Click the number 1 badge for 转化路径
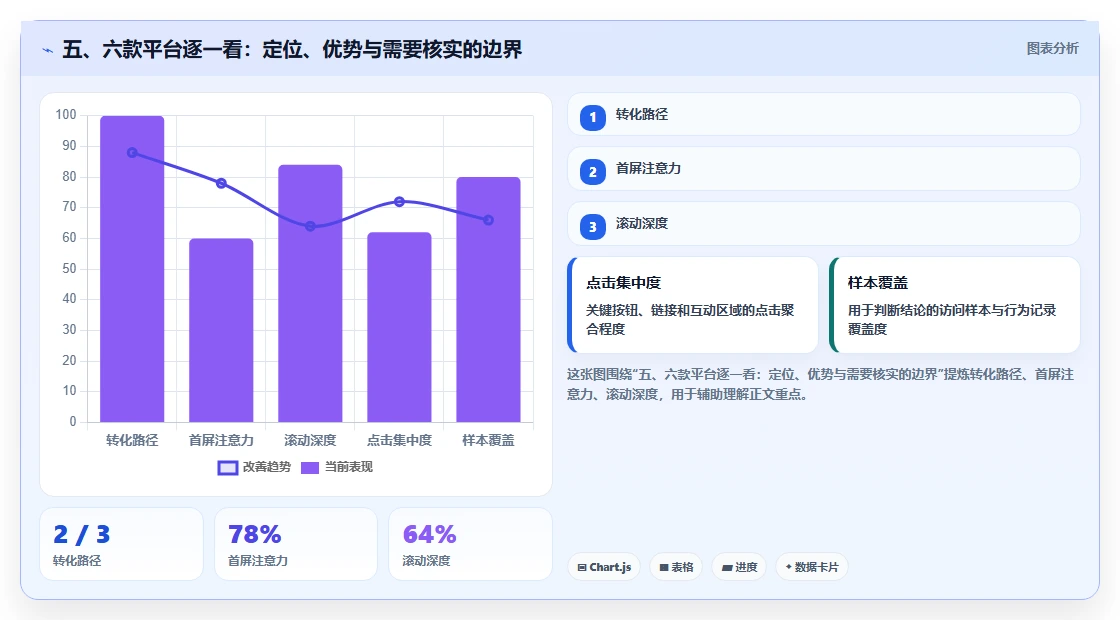The width and height of the screenshot is (1120, 620). click(x=592, y=117)
